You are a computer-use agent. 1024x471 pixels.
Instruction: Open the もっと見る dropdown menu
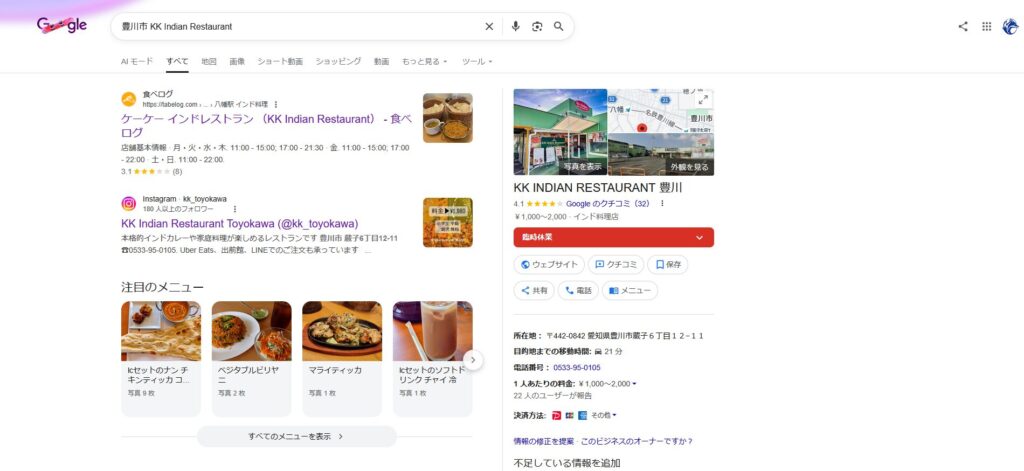[424, 62]
